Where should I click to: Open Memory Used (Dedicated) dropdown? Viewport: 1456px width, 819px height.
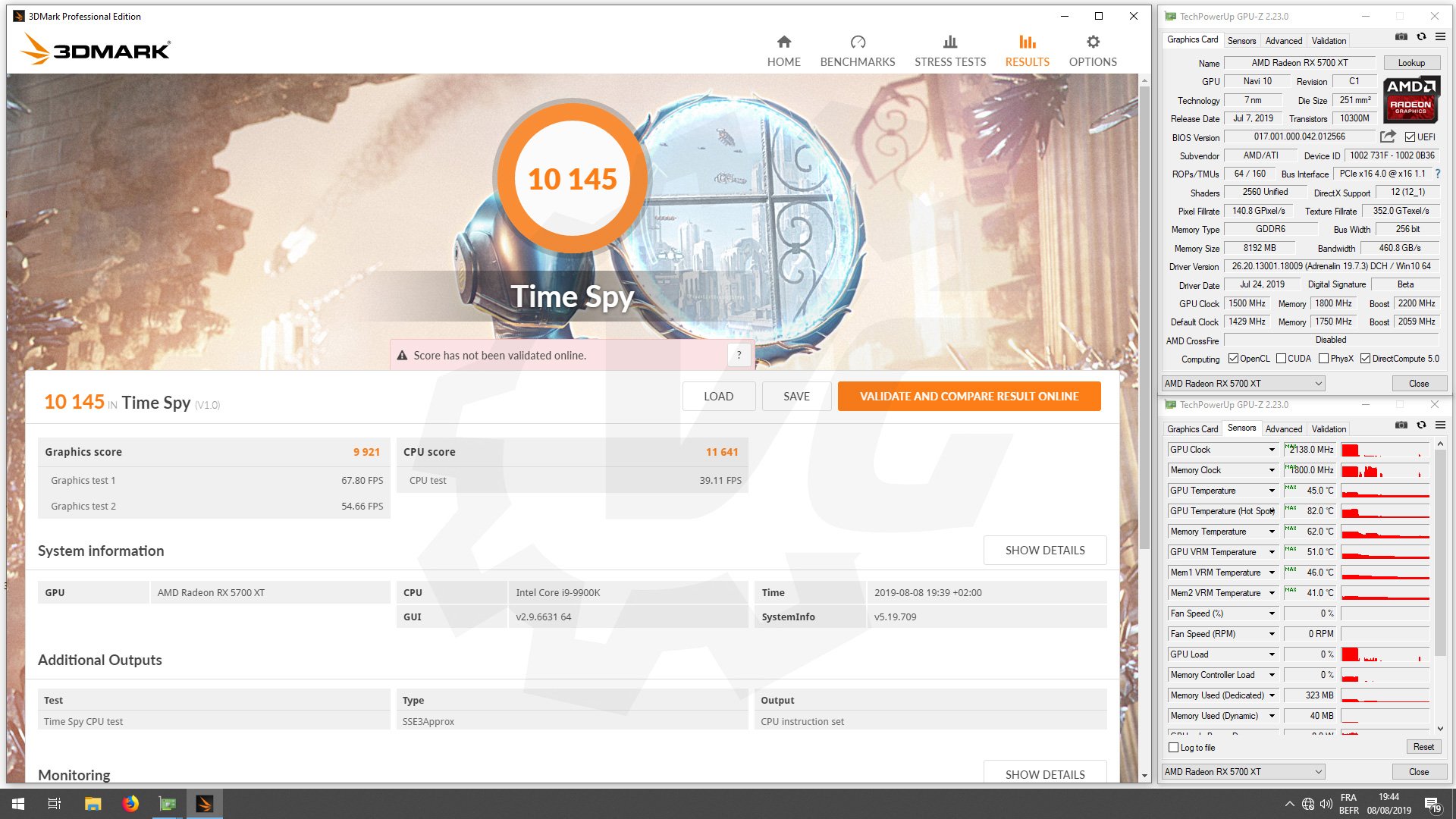(1272, 695)
